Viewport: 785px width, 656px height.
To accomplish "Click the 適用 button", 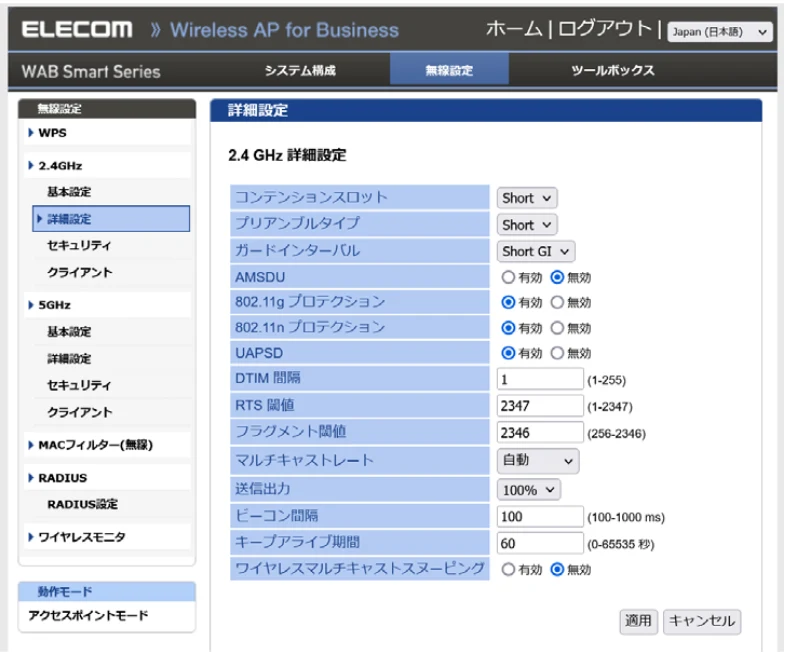I will pos(638,621).
